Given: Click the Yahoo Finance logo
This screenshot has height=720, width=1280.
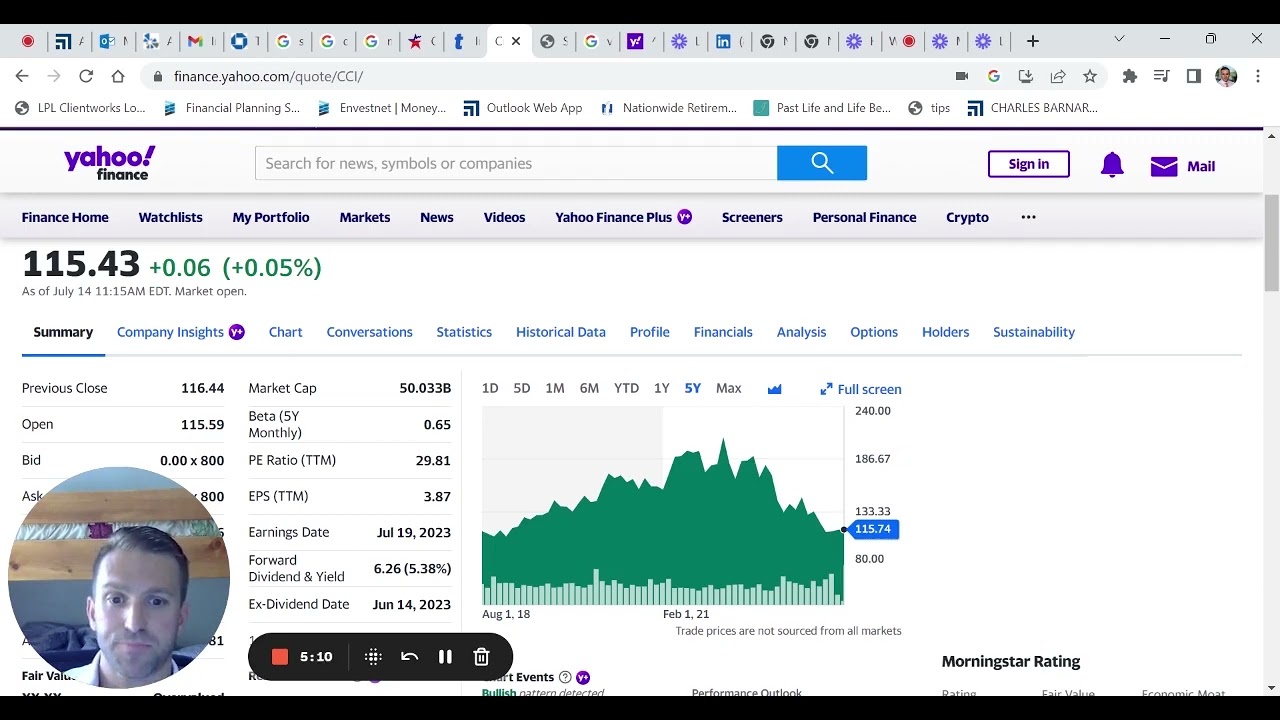Looking at the screenshot, I should pyautogui.click(x=110, y=163).
